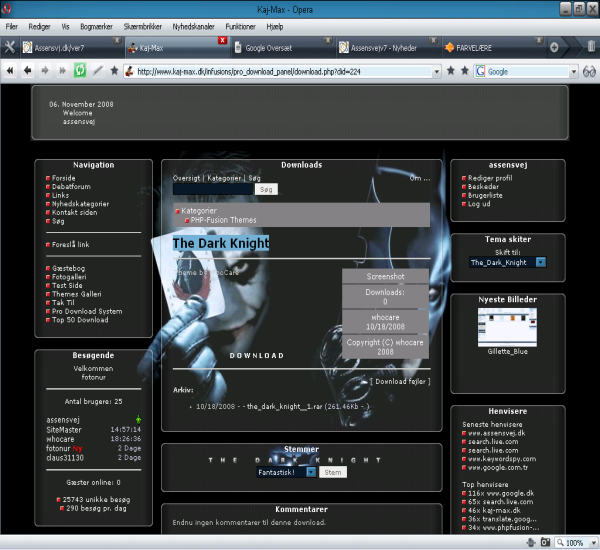The image size is (600, 550).
Task: Click the camera icon in the status bar
Action: (545, 542)
